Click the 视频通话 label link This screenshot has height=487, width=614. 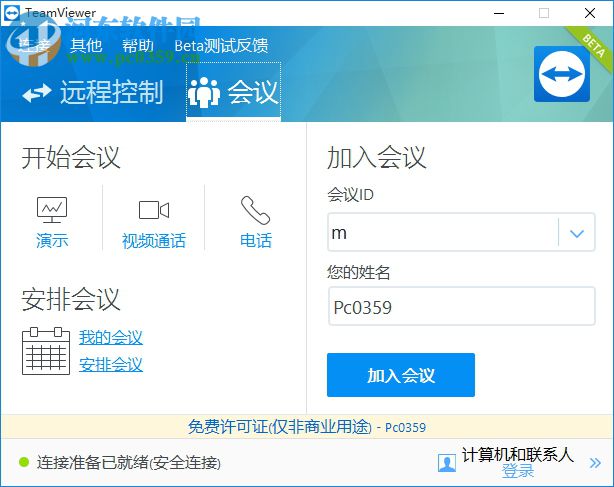(154, 240)
